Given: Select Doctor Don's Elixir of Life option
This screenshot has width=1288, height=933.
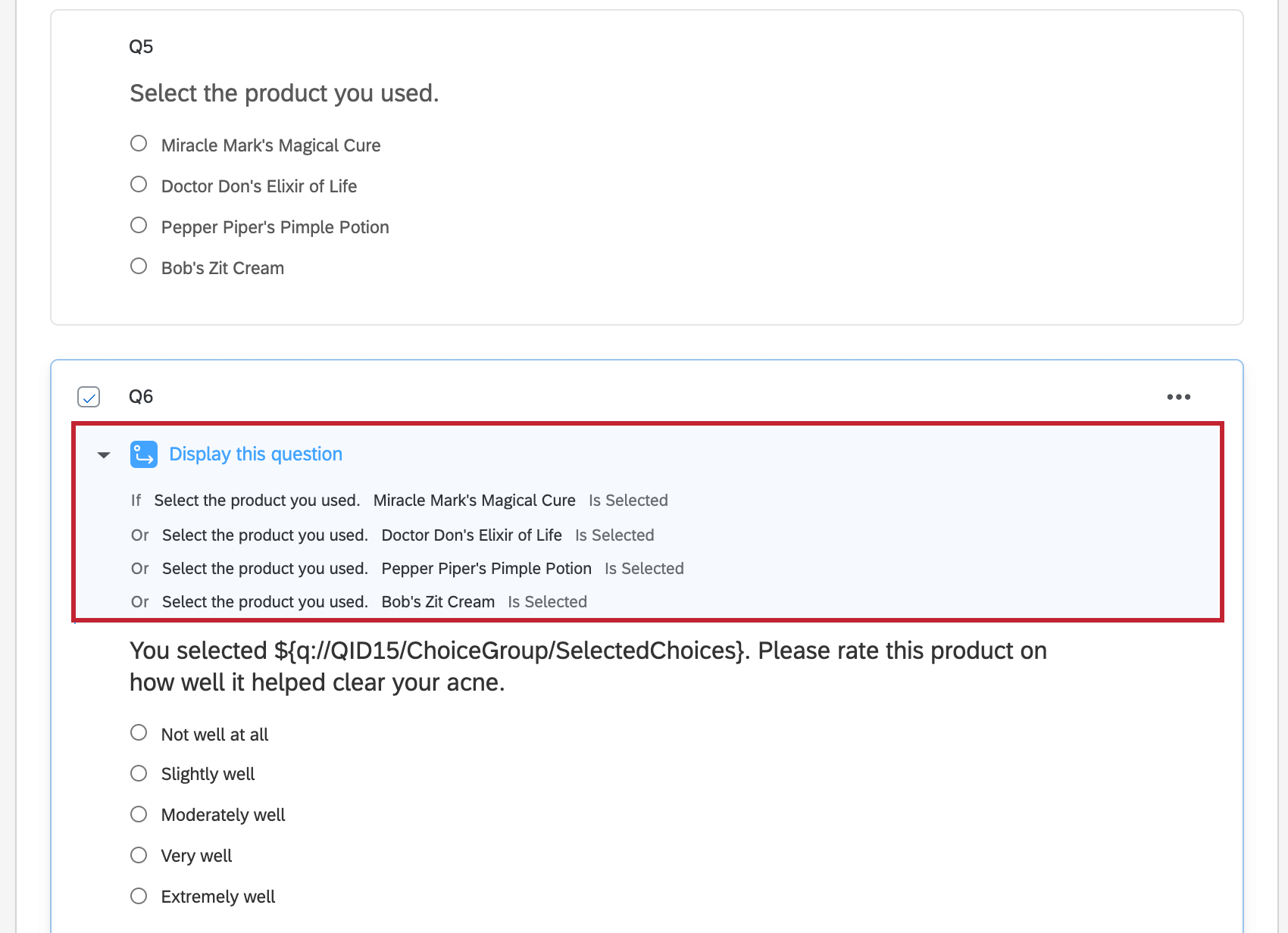Looking at the screenshot, I should [x=139, y=183].
